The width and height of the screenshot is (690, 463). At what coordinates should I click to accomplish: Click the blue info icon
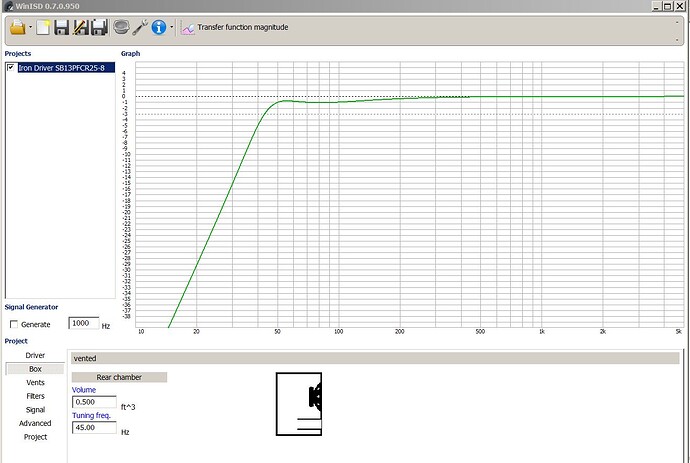click(159, 27)
